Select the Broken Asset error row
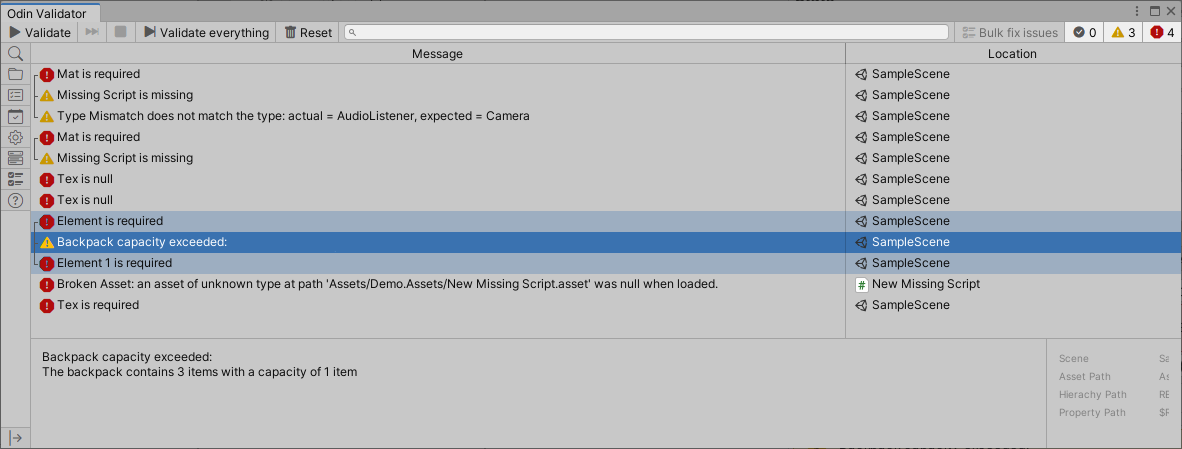This screenshot has height=449, width=1182. point(605,284)
